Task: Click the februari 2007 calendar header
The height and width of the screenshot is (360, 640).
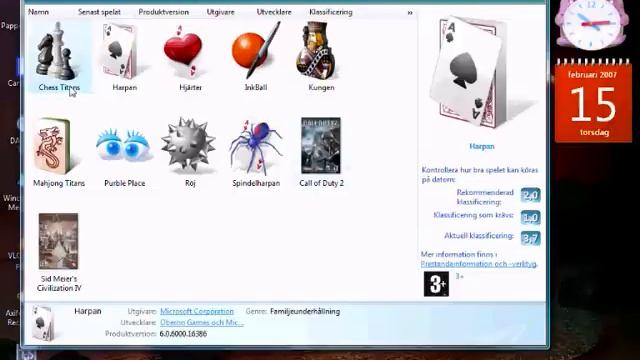Action: (x=592, y=75)
